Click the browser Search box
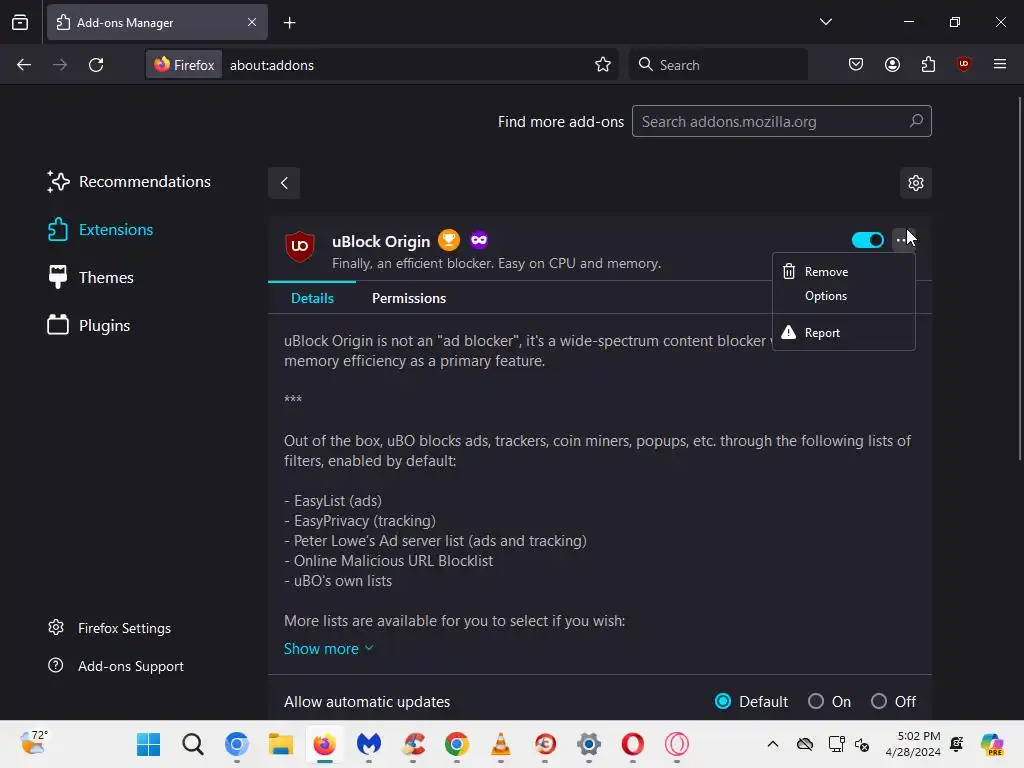Viewport: 1024px width, 768px height. pos(718,65)
